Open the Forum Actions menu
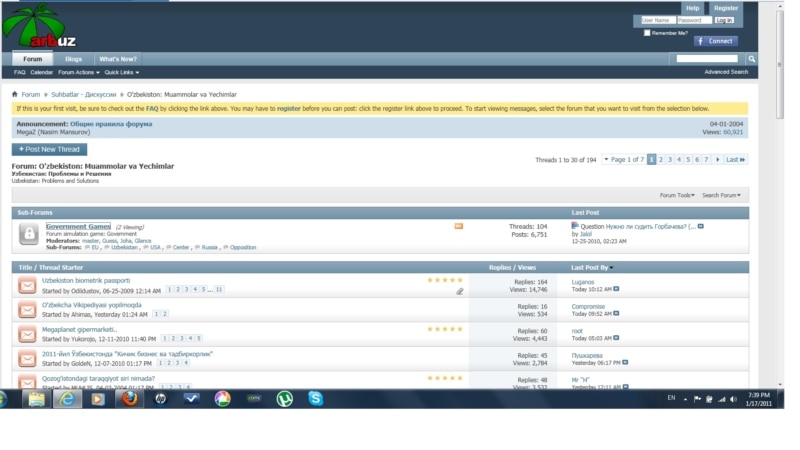Viewport: 800px width, 450px height. (77, 72)
